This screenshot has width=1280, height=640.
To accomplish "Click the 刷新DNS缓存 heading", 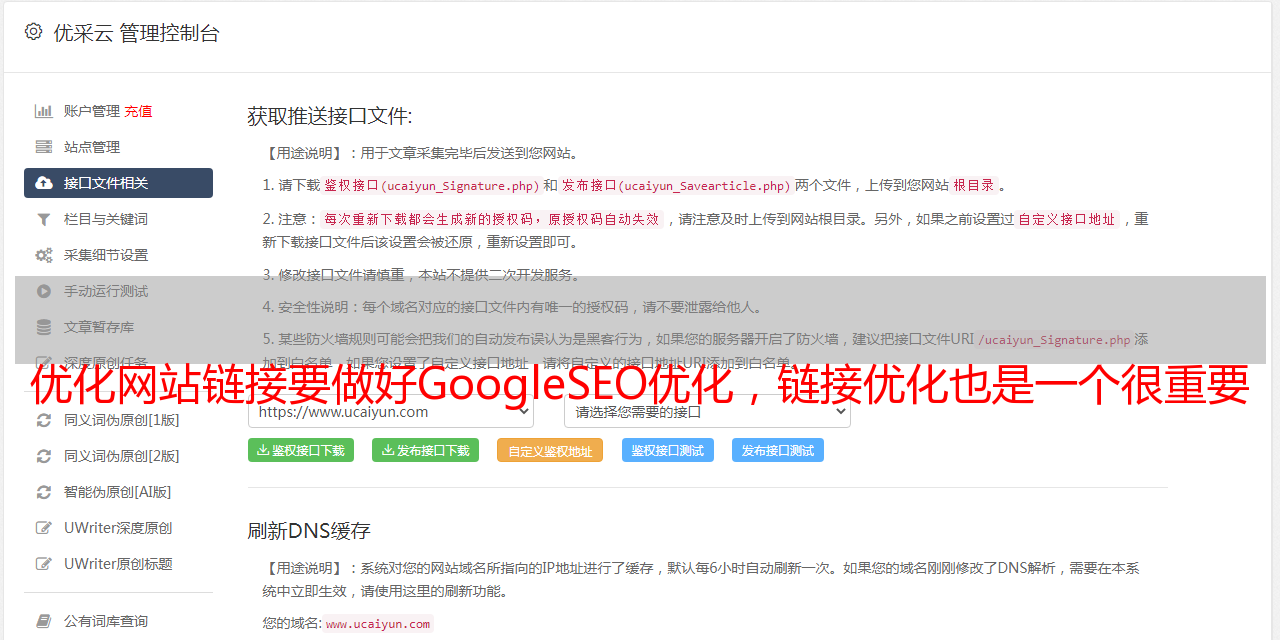I will coord(309,530).
